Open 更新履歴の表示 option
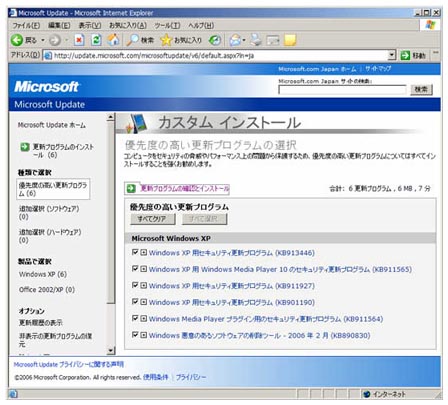Screen dimensions: 448x405 pyautogui.click(x=40, y=323)
